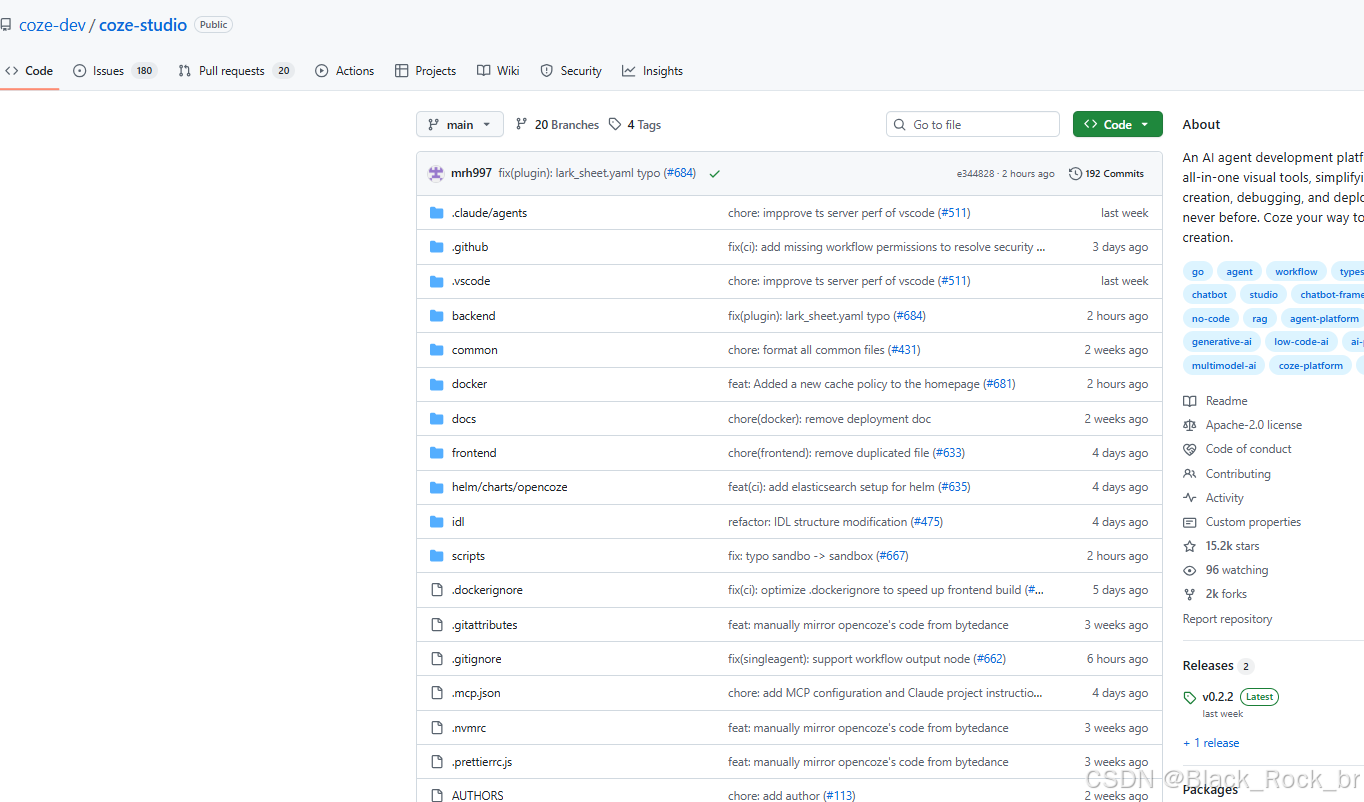Open the docs folder
The image size is (1364, 802).
(x=464, y=419)
